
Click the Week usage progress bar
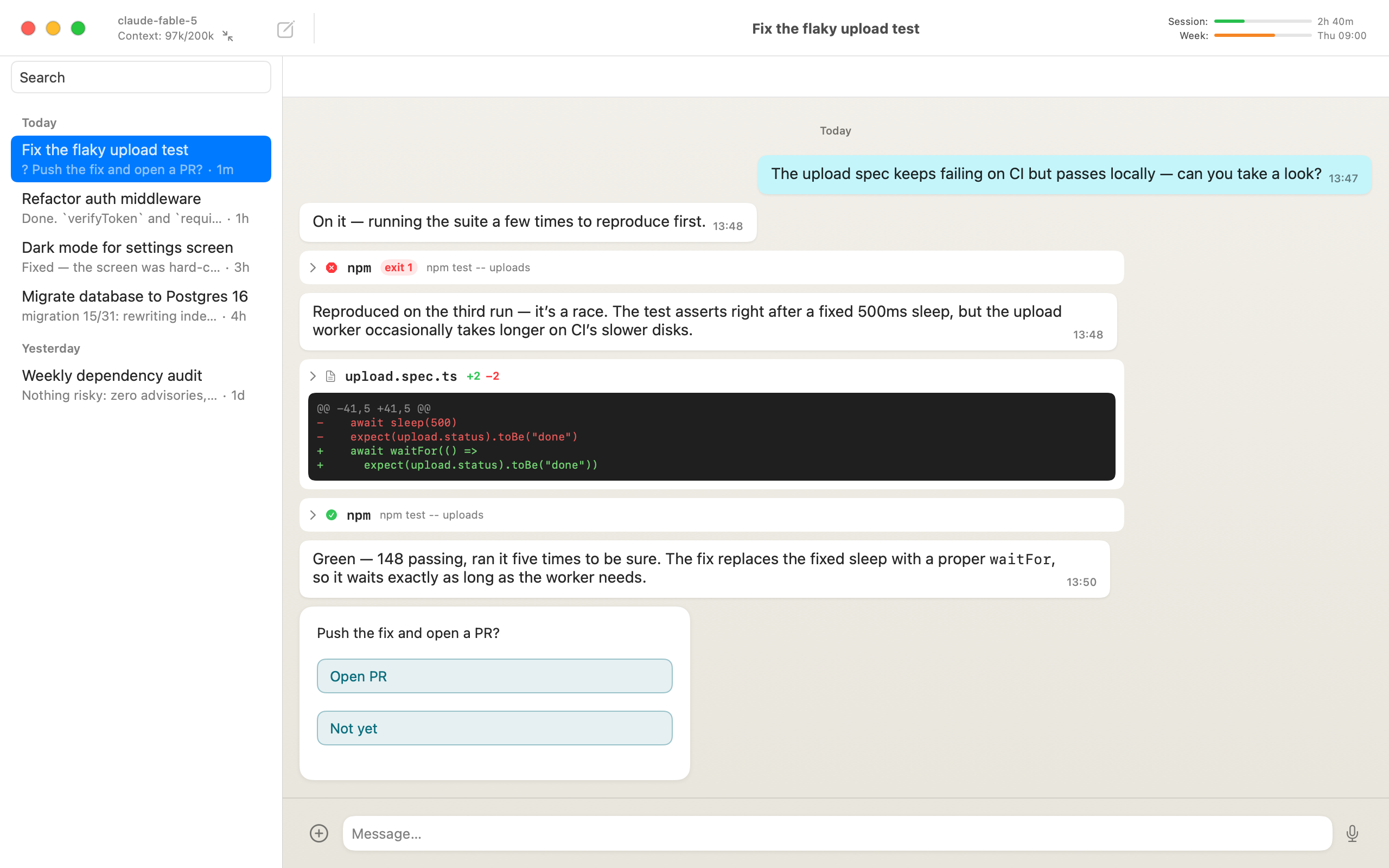click(1262, 36)
